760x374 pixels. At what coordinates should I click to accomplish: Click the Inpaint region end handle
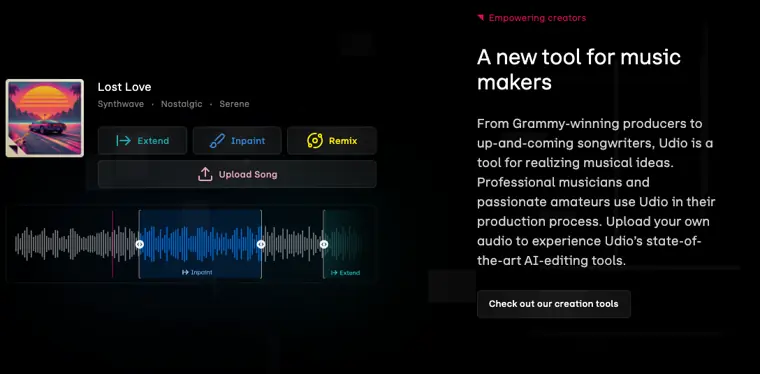pos(261,244)
